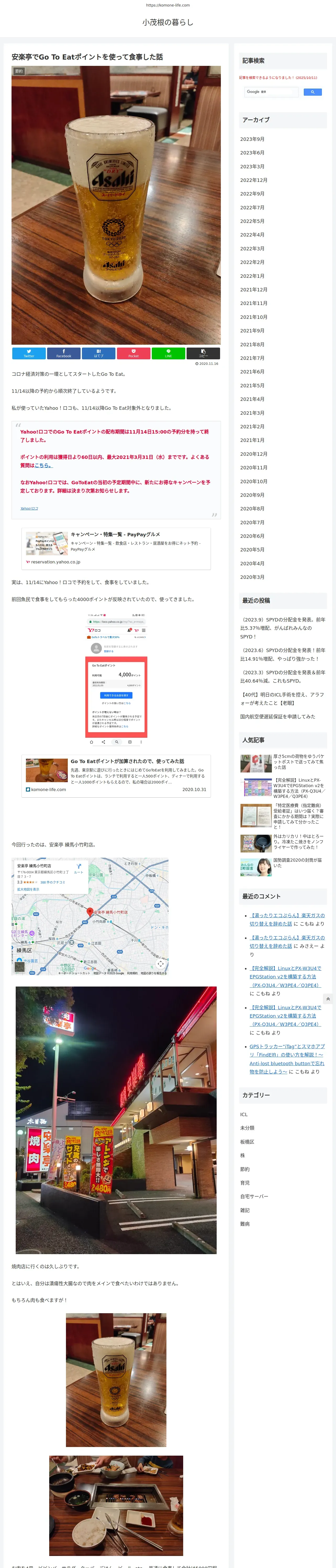The width and height of the screenshot is (336, 1568).
Task: Open recent post about SPYD 2023.9 dividend
Action: pyautogui.click(x=282, y=628)
